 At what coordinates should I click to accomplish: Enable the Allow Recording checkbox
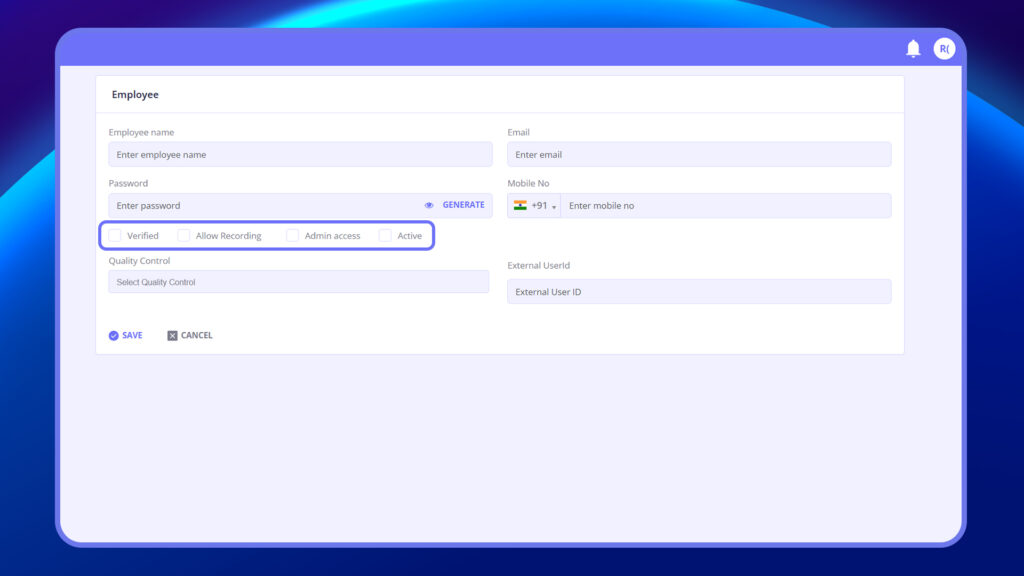click(184, 236)
